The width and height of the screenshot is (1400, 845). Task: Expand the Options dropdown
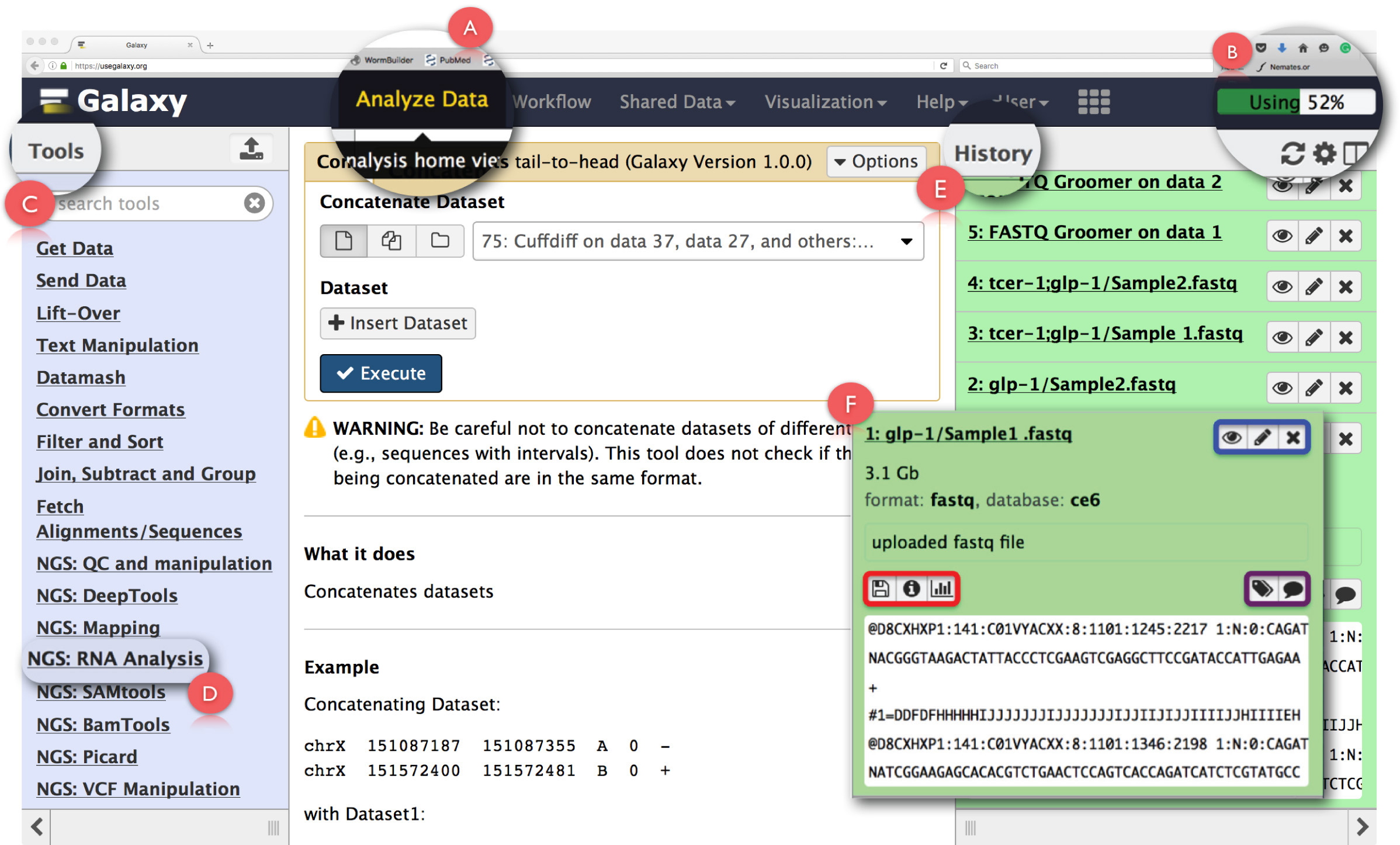876,161
